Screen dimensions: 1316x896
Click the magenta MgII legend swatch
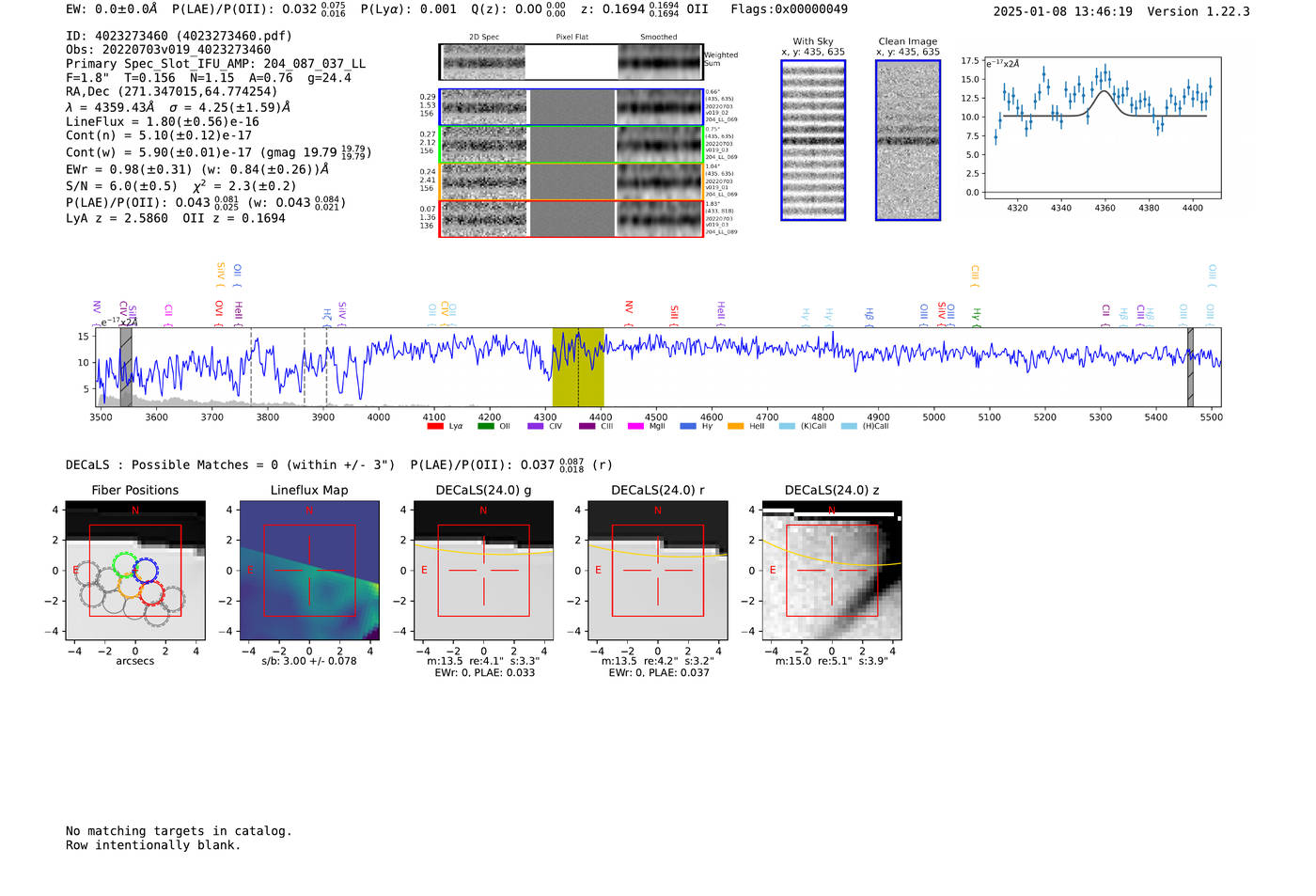pyautogui.click(x=636, y=426)
